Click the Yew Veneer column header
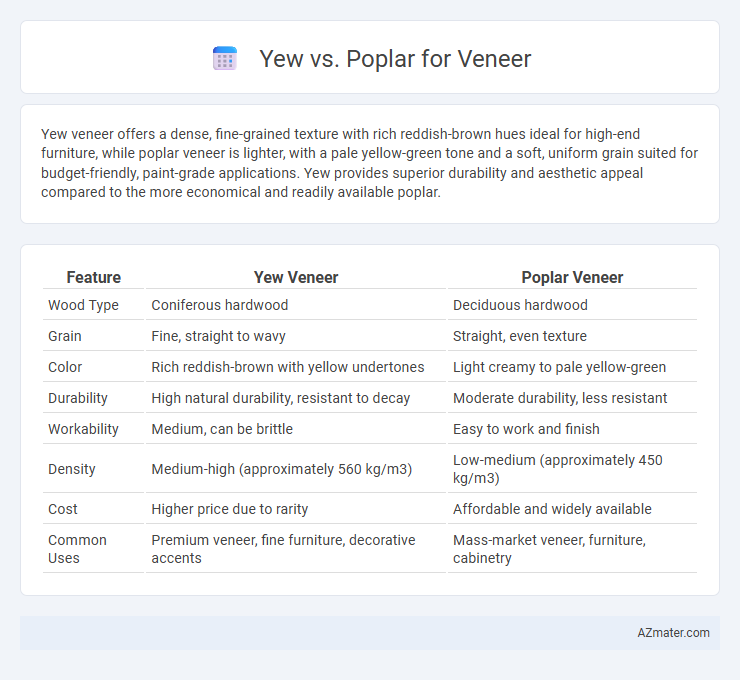 296,277
